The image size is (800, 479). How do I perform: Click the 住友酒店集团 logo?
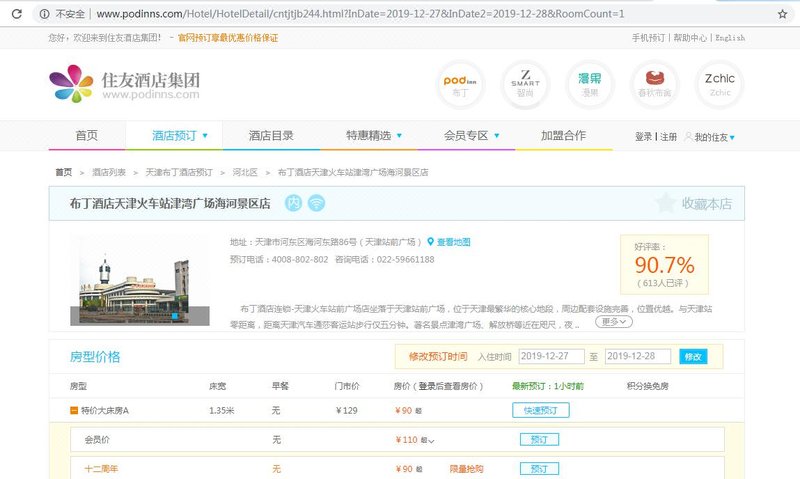125,84
